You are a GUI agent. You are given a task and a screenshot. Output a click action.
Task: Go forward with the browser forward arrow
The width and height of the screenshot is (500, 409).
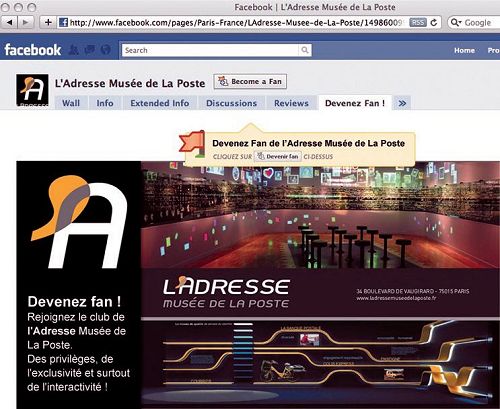[x=25, y=22]
